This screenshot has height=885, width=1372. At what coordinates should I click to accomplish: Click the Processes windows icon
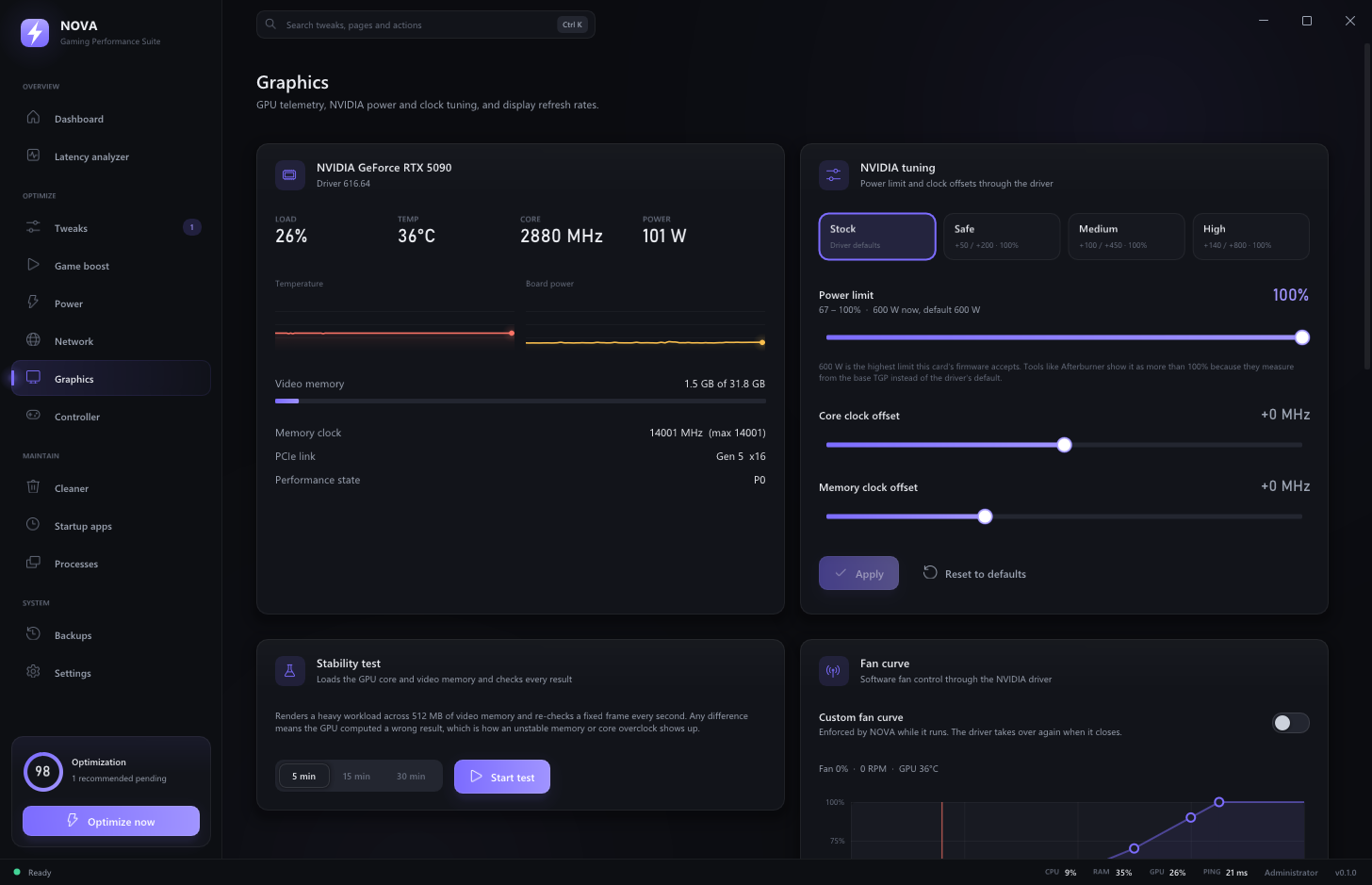point(33,563)
